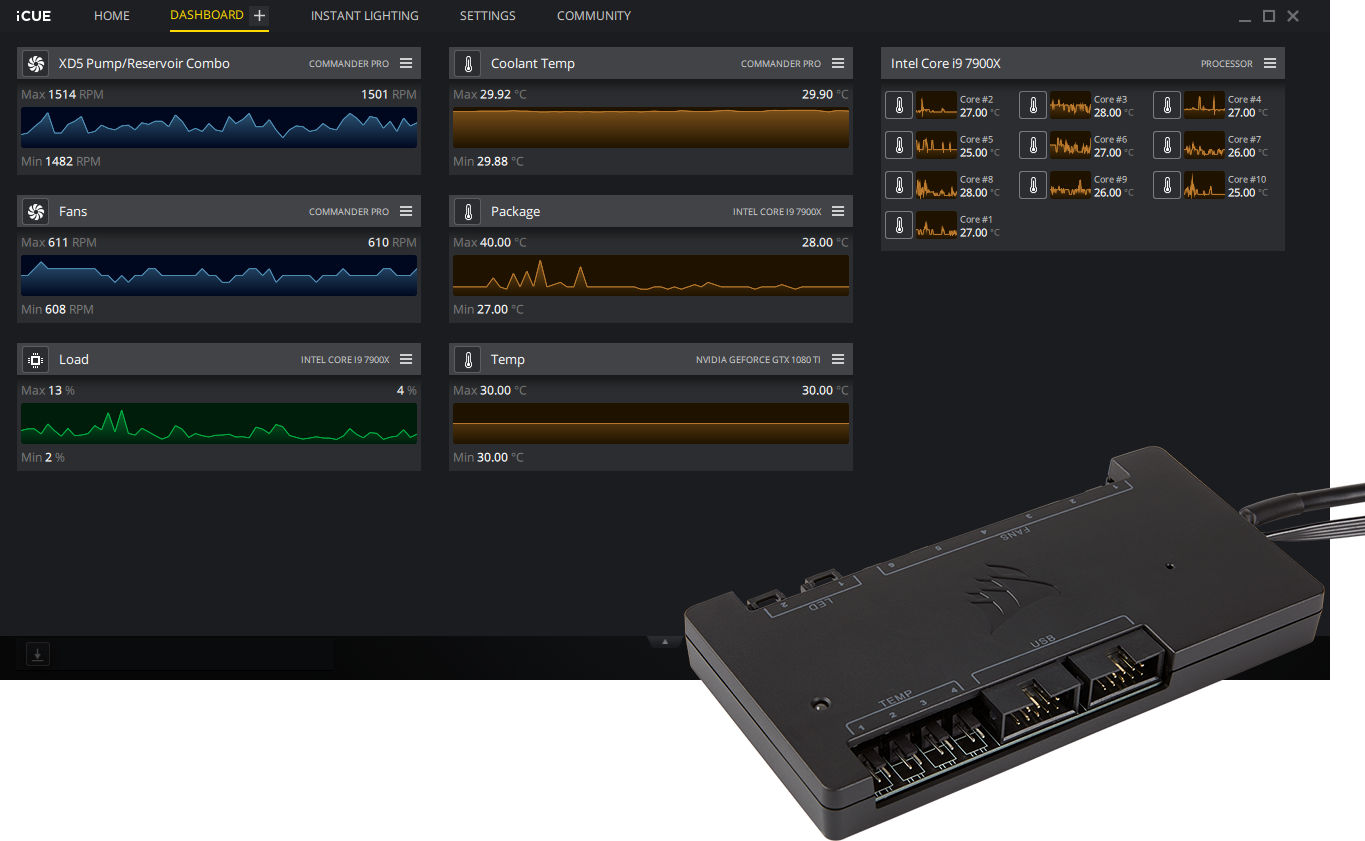Screen dimensions: 1365x841
Task: Click the GTX 1080 Ti Temp graph
Action: point(651,424)
